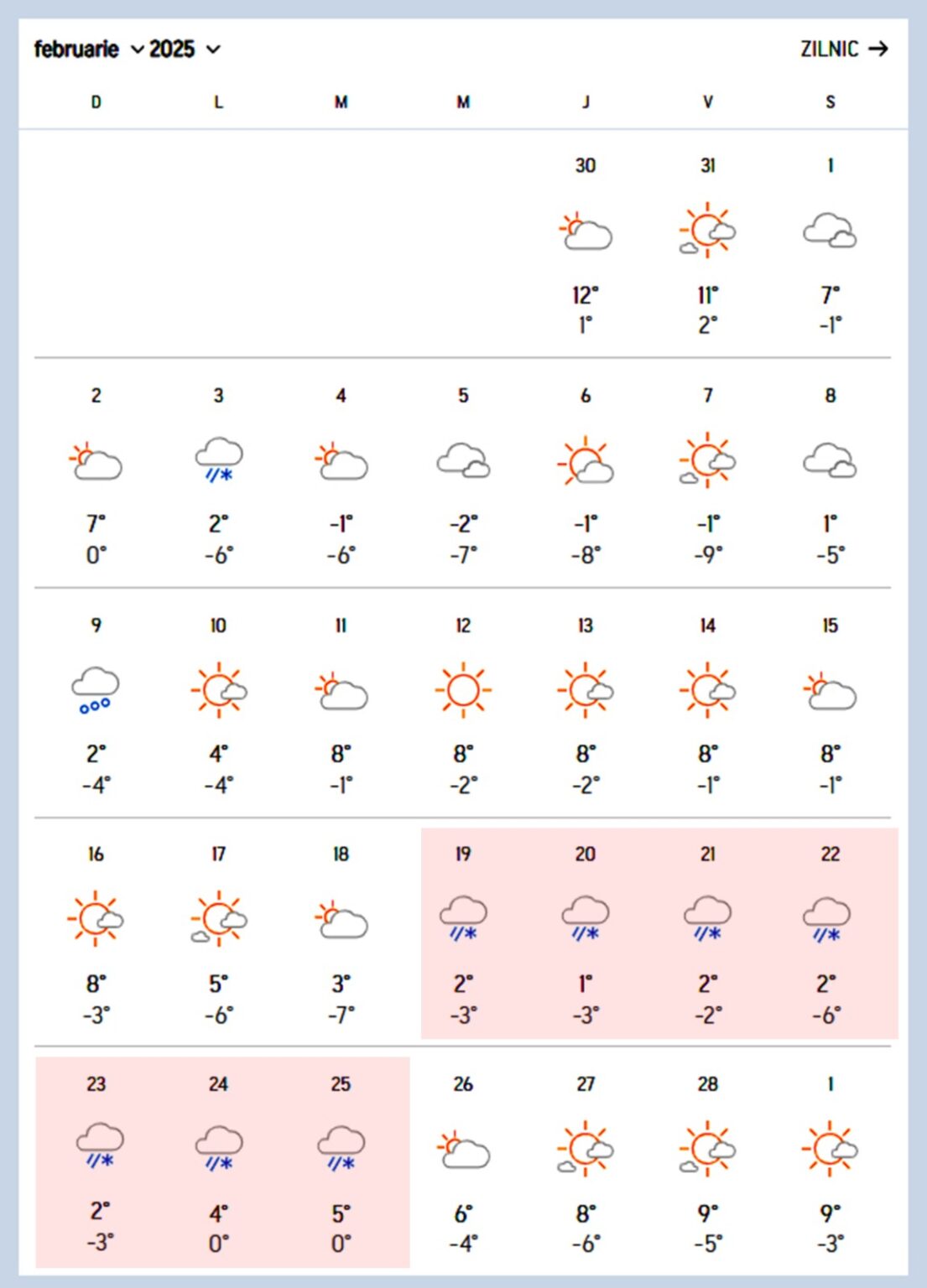Screen dimensions: 927x1288
Task: Click the ZILNIC arrow link
Action: [880, 49]
